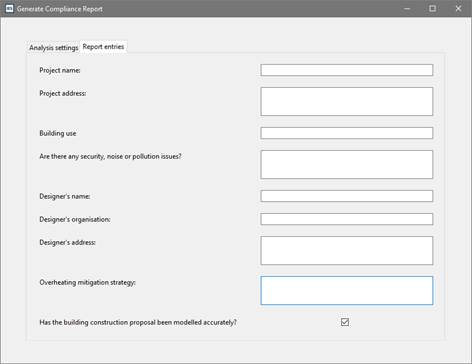Focus the Building use input field
472x364 pixels.
347,133
